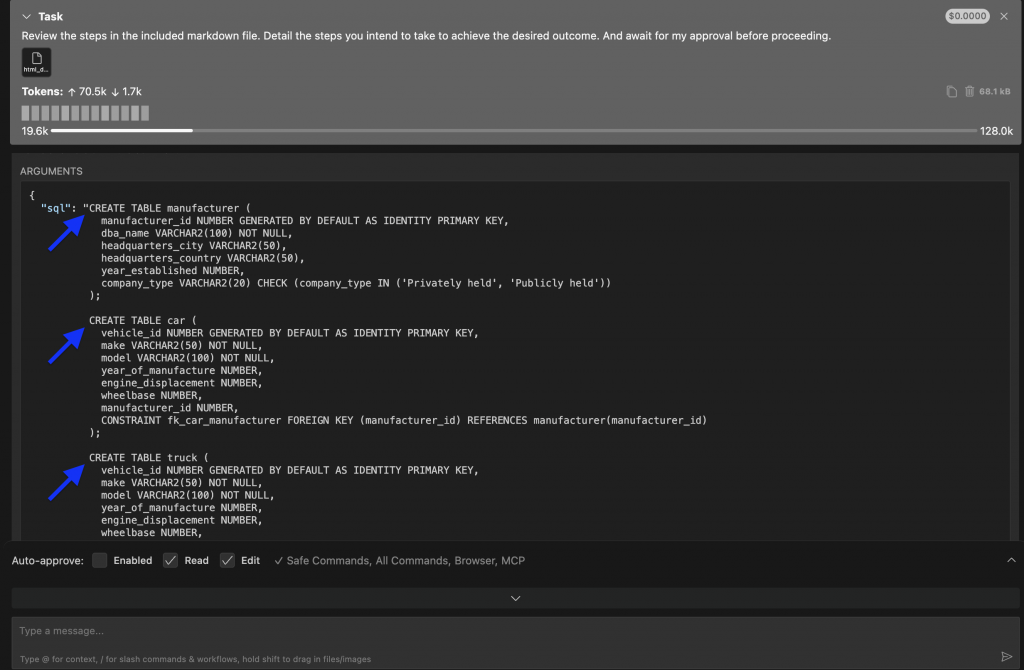Click the centered down chevron above the input
The width and height of the screenshot is (1024, 670).
pyautogui.click(x=515, y=598)
